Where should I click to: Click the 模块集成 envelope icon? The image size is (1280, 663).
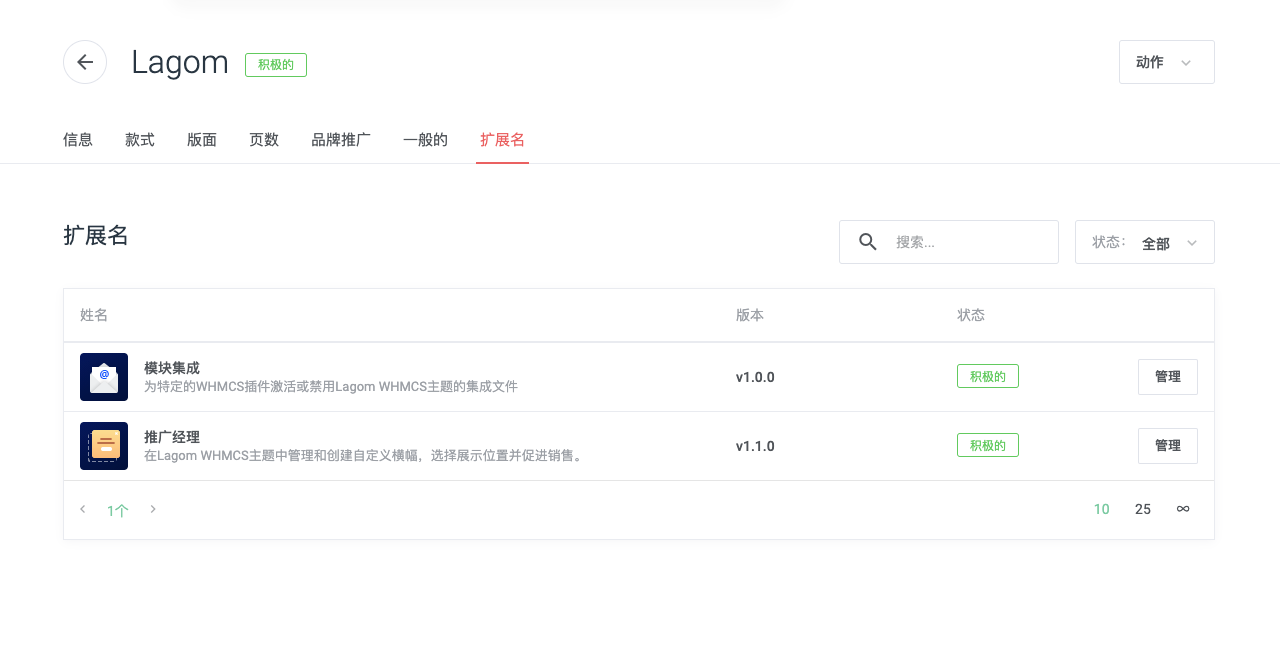tap(104, 377)
